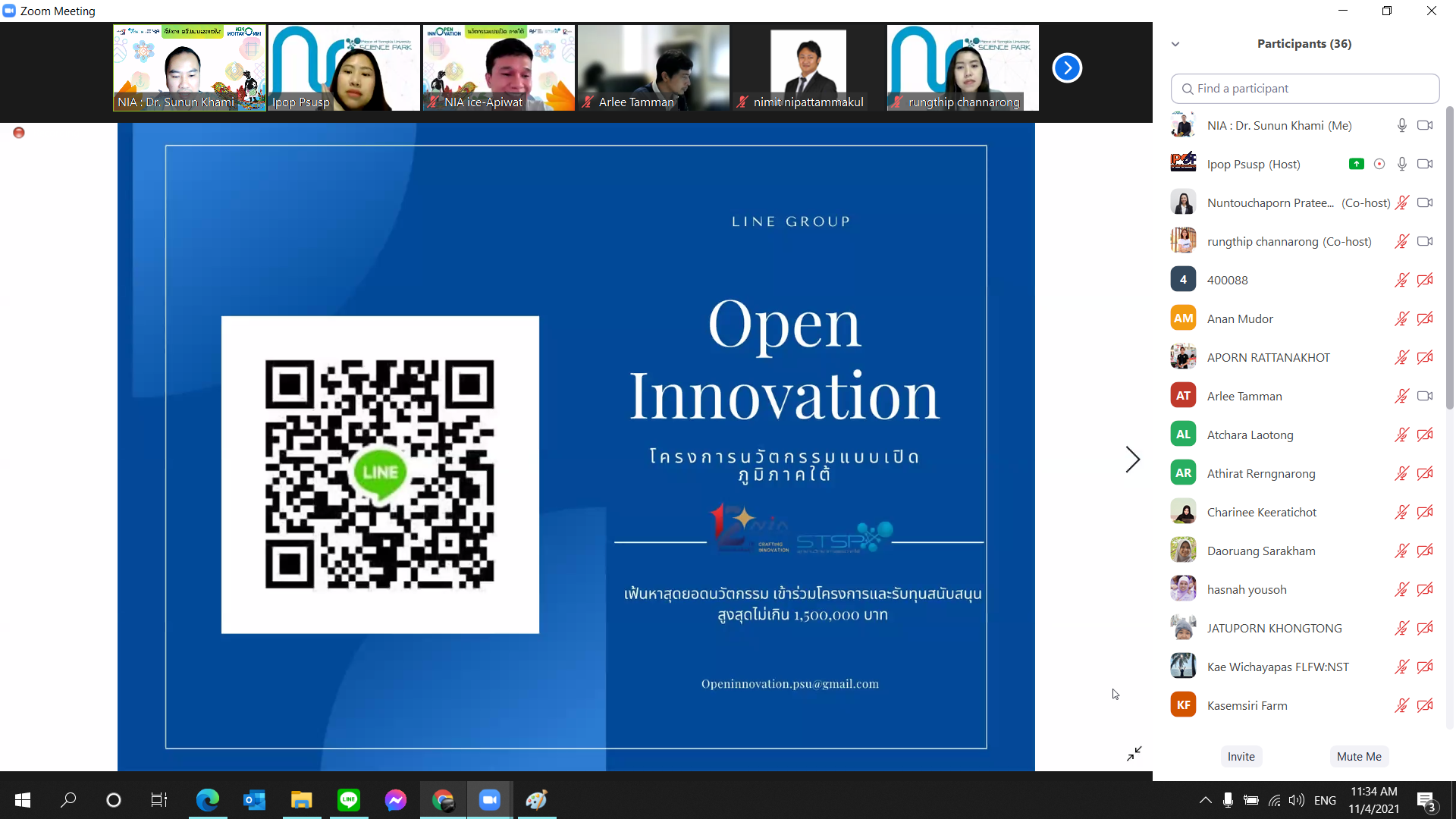The height and width of the screenshot is (819, 1456).
Task: Toggle the muted microphone for rungthip channarong in the list
Action: point(1401,241)
